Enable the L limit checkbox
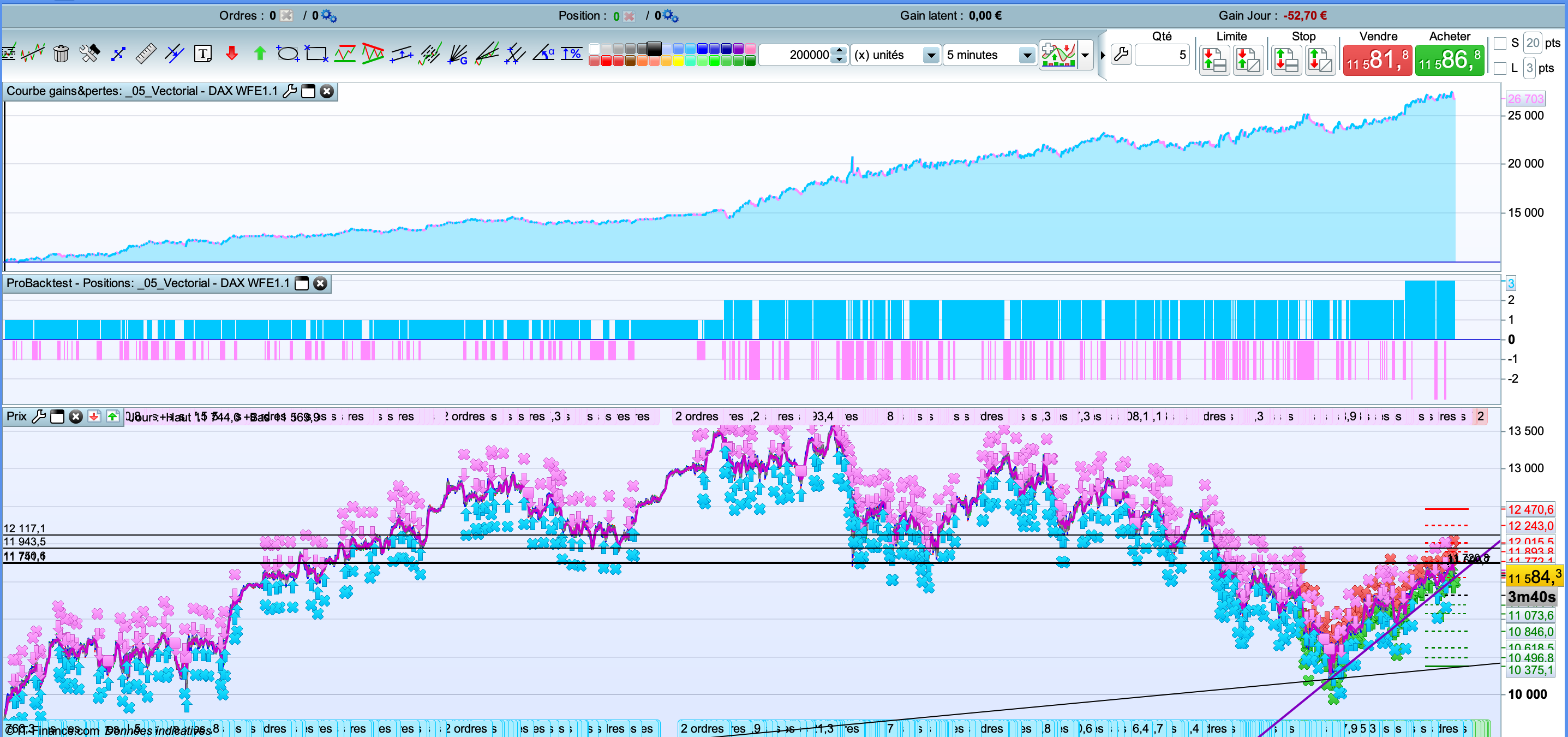The width and height of the screenshot is (1568, 737). 1500,68
